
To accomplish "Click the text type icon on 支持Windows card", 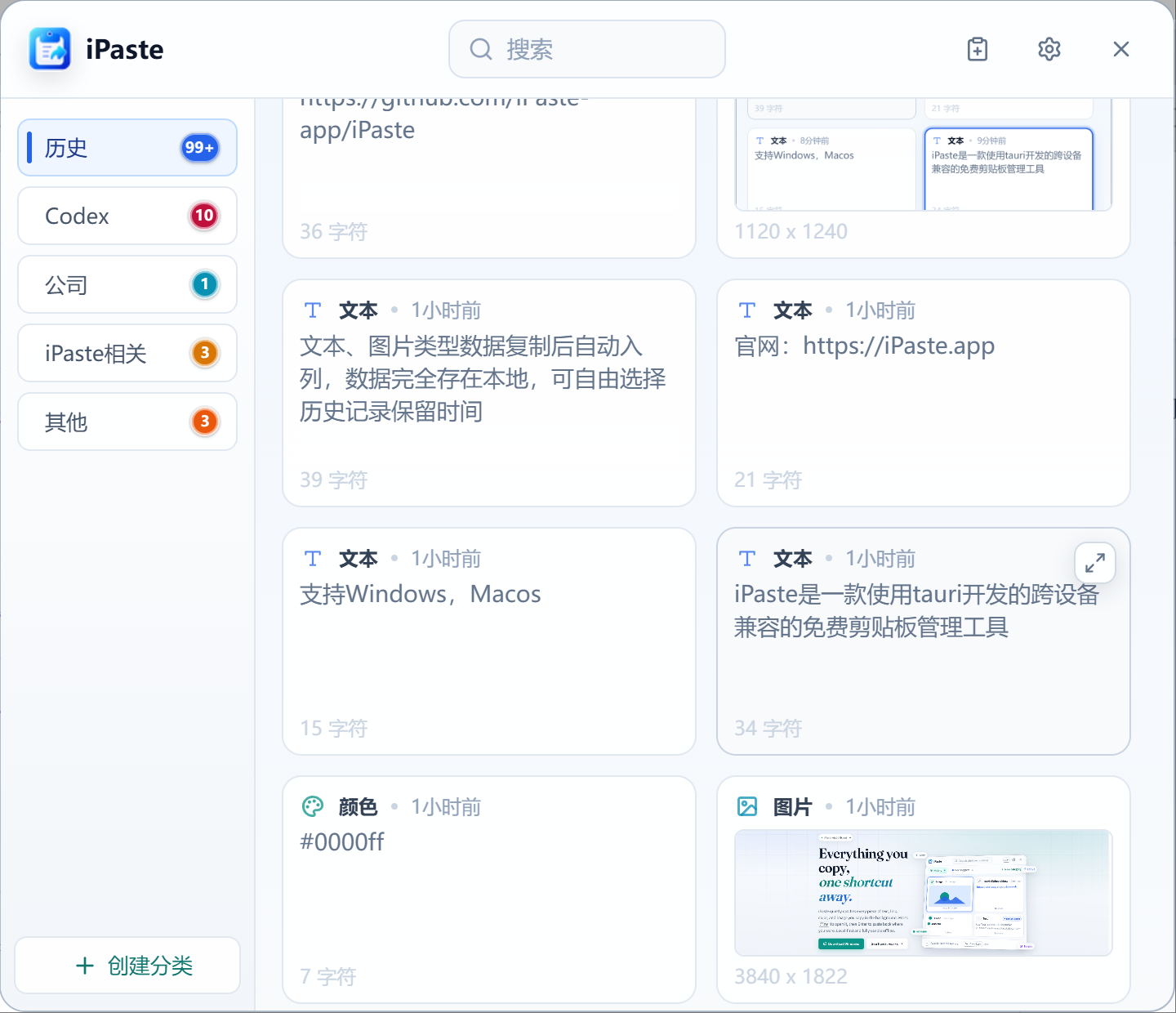I will click(313, 559).
